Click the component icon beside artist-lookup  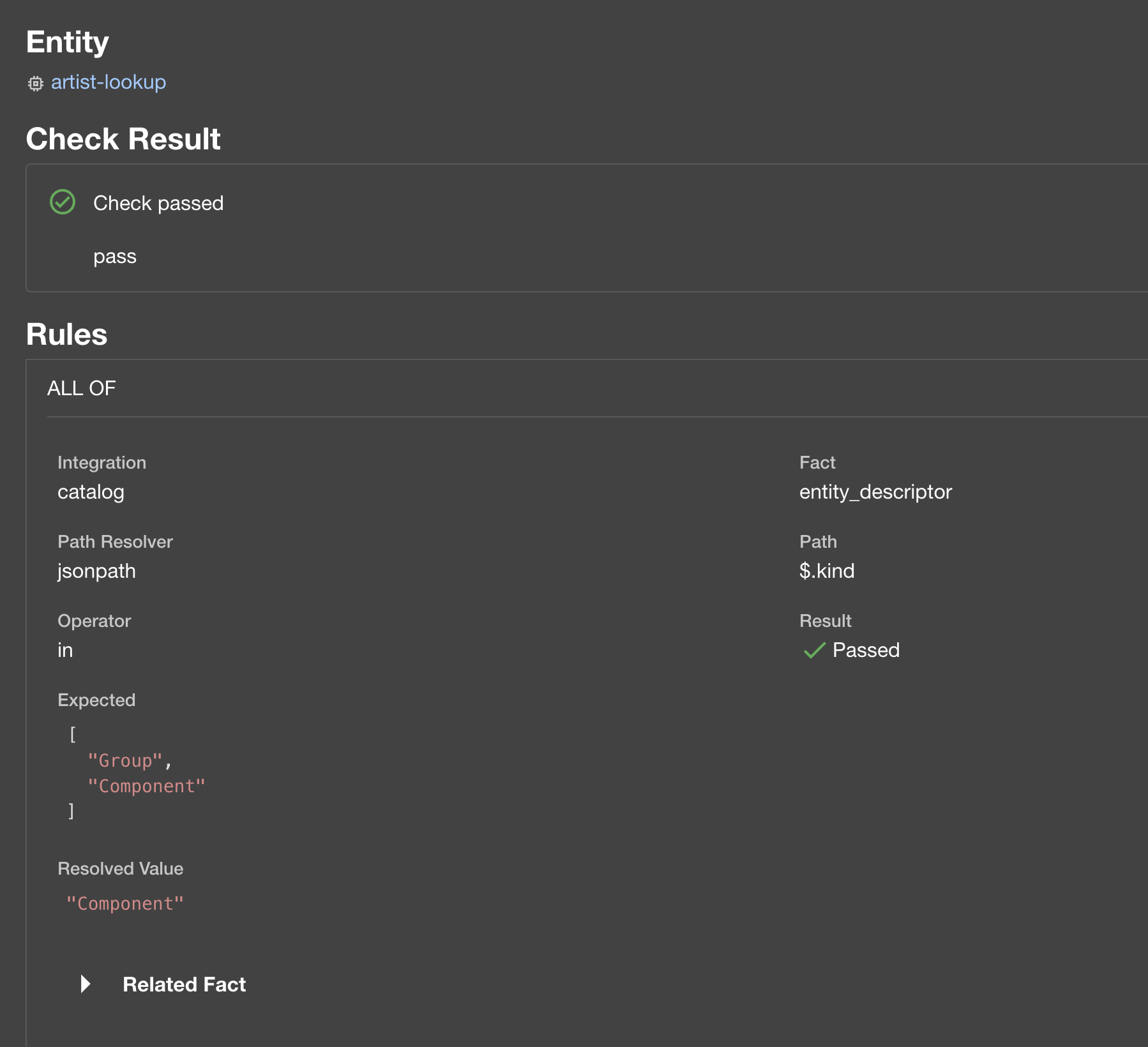click(36, 84)
